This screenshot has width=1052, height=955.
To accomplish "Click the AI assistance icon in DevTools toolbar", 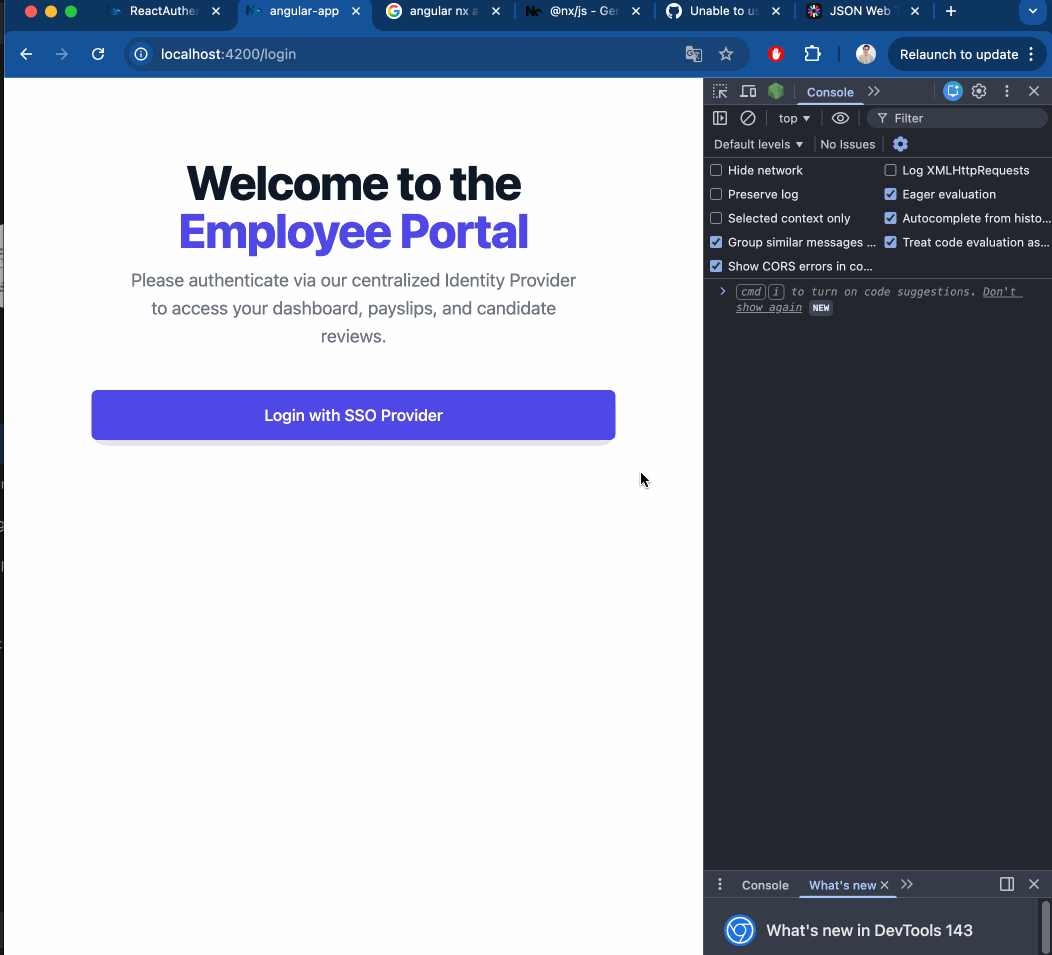I will (x=952, y=91).
